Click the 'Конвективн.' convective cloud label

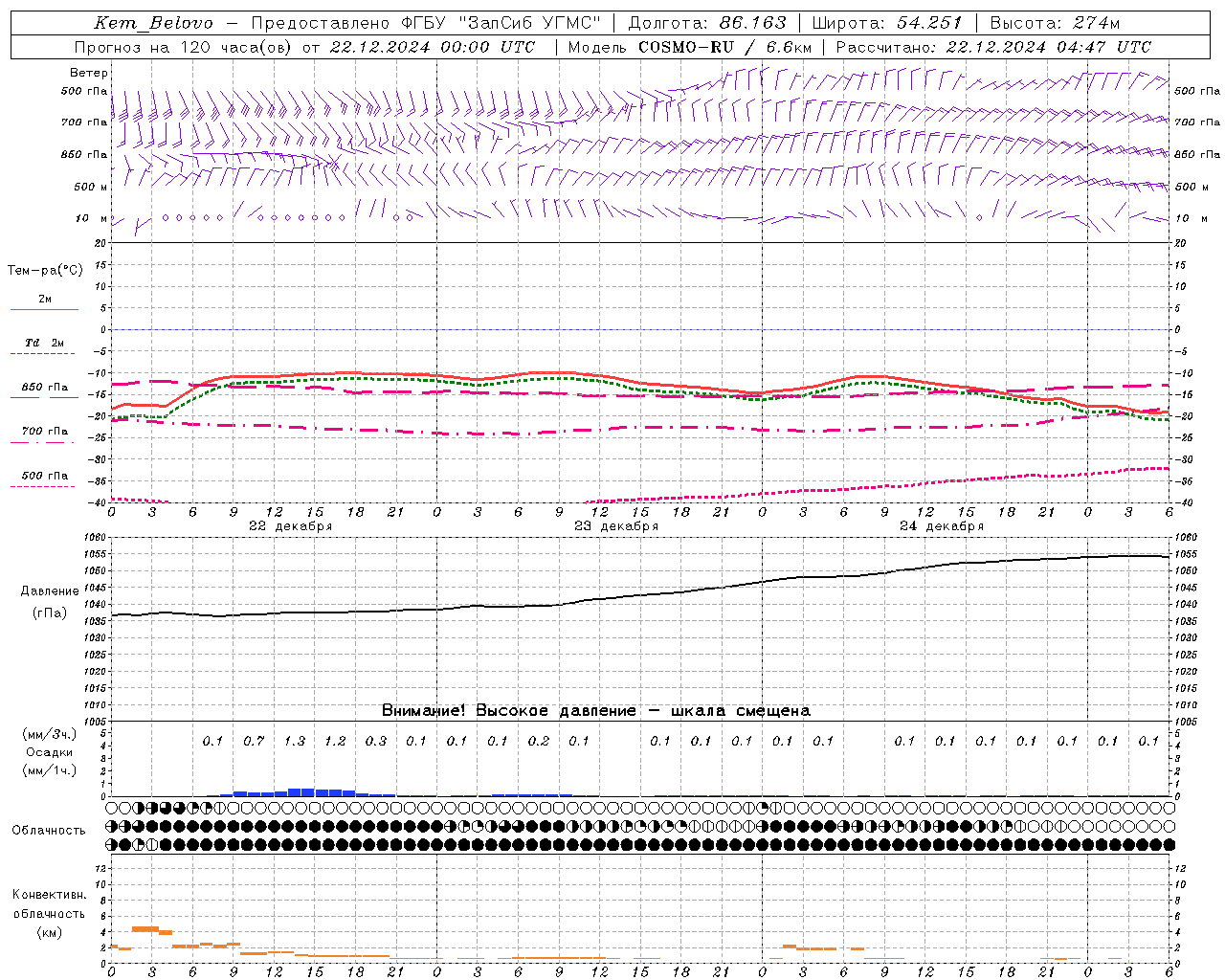tap(49, 895)
